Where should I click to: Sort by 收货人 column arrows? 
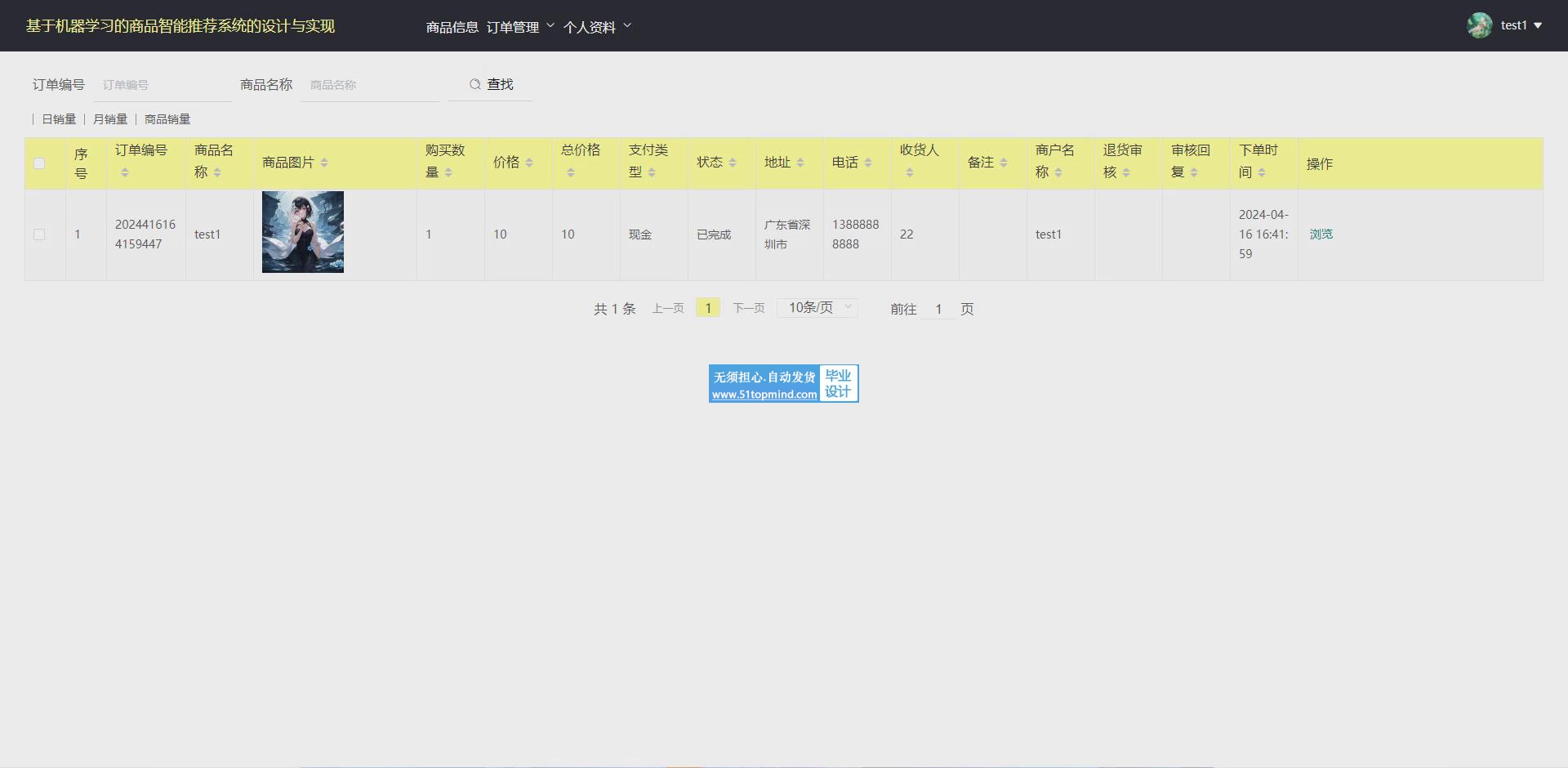point(910,172)
